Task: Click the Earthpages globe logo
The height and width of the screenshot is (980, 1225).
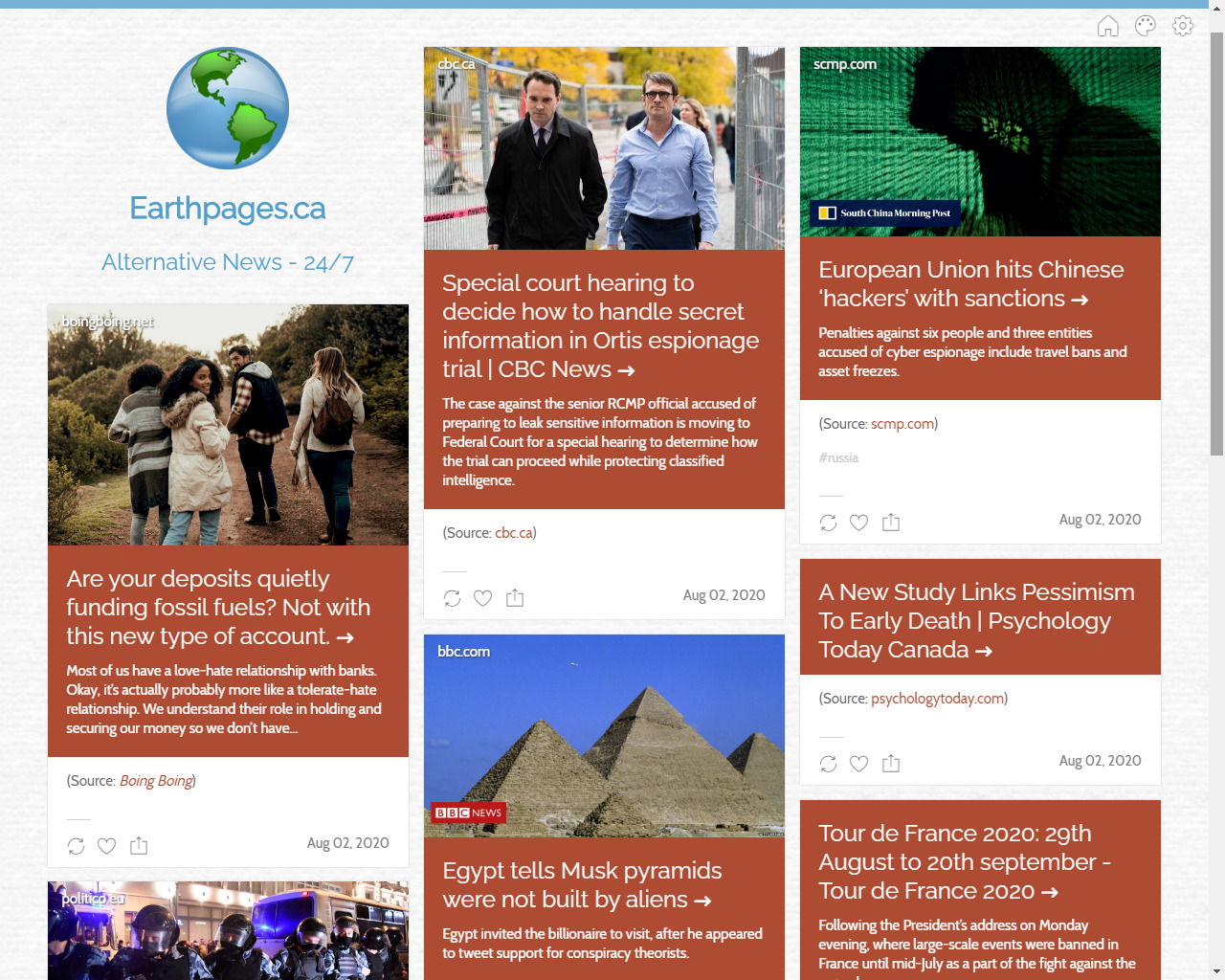Action: click(228, 108)
